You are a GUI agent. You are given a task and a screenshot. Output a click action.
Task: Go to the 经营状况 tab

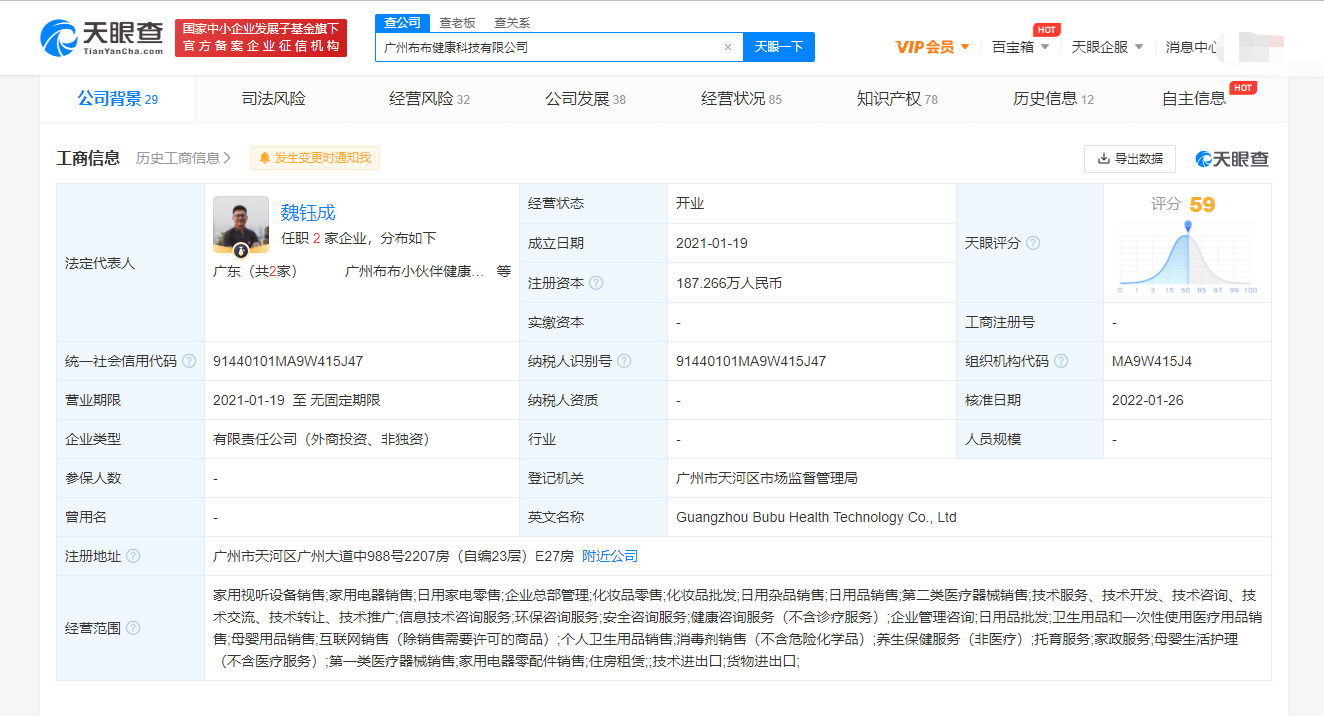pos(741,99)
